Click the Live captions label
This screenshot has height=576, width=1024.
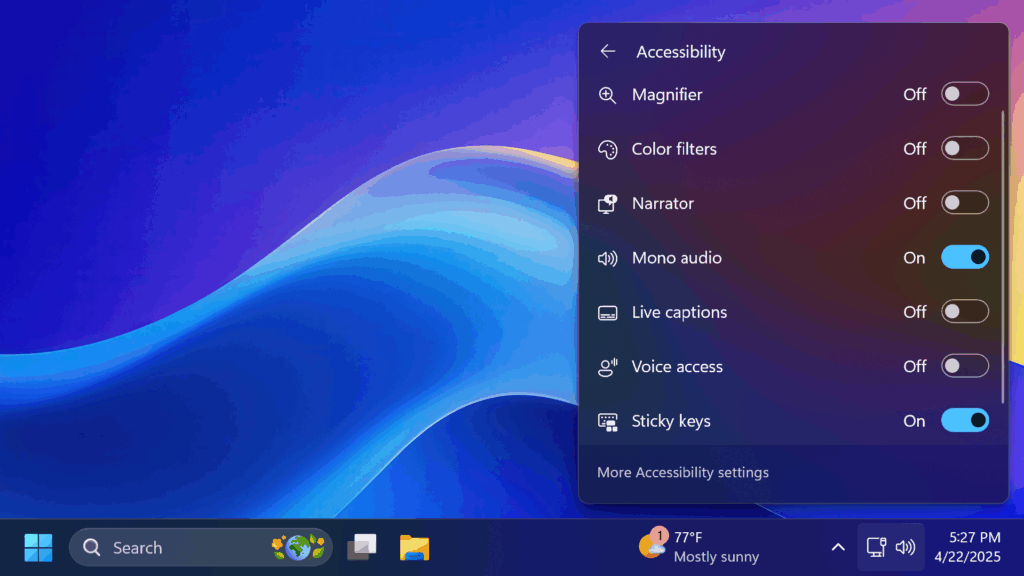point(679,312)
